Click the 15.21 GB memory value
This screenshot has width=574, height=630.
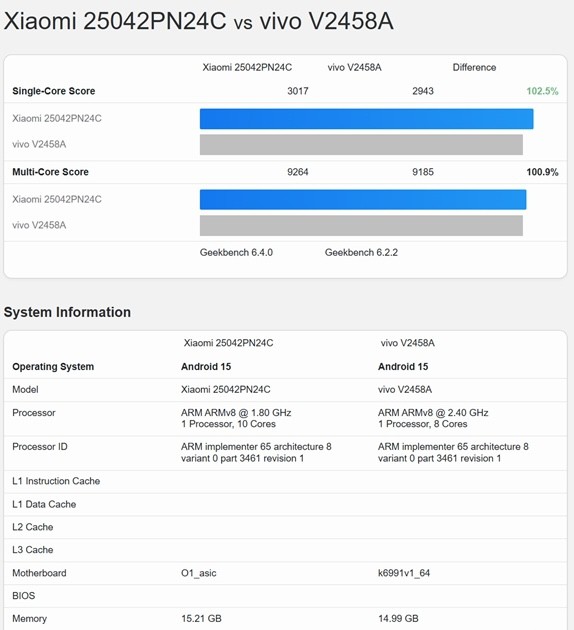pyautogui.click(x=201, y=619)
